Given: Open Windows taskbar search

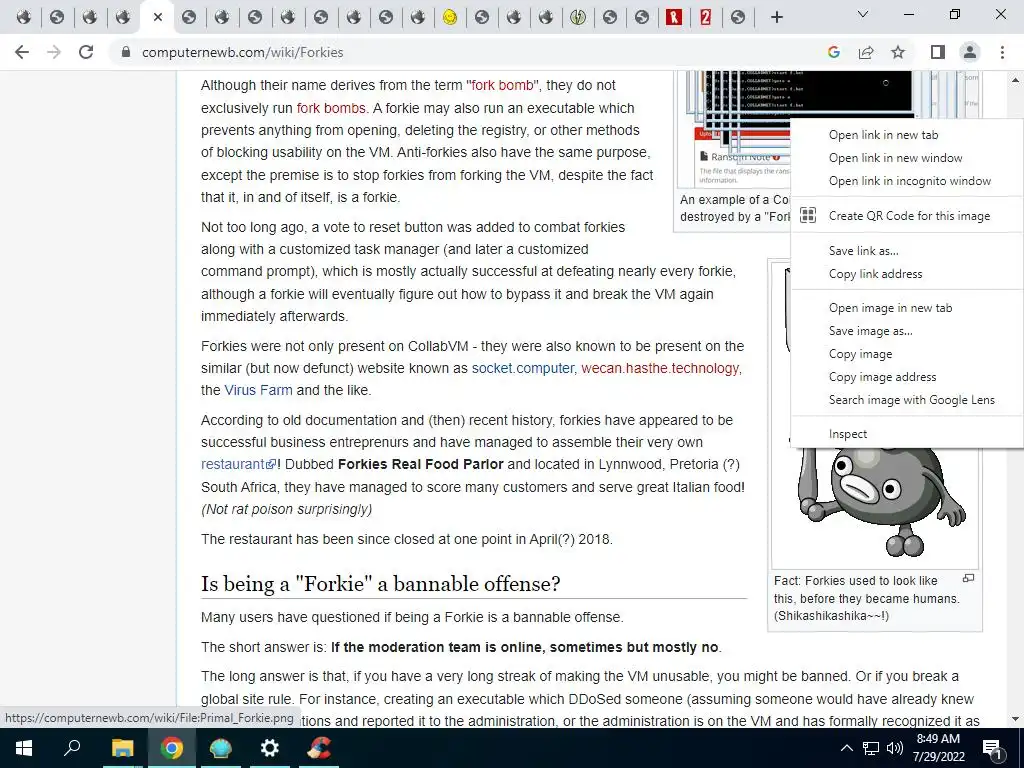Looking at the screenshot, I should (72, 748).
